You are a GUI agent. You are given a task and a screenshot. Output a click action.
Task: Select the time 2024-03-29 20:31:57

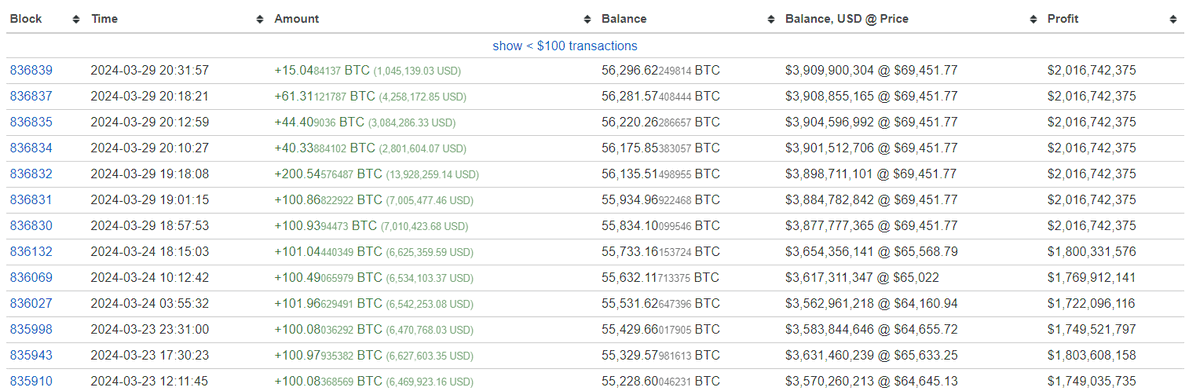pos(150,71)
